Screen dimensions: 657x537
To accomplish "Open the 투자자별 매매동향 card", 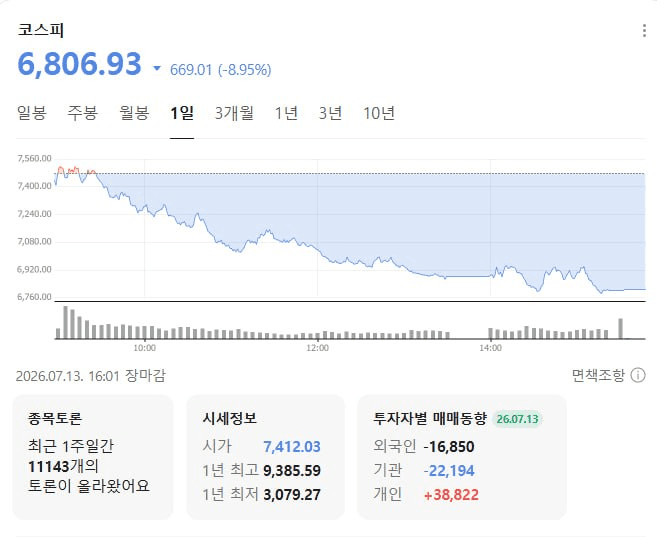I will pos(462,457).
